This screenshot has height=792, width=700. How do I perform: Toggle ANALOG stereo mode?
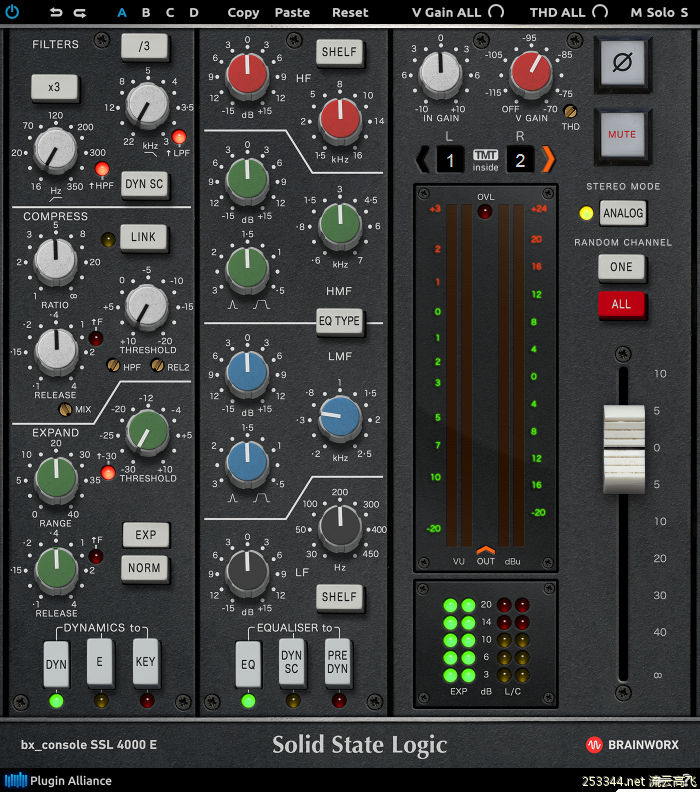(623, 213)
